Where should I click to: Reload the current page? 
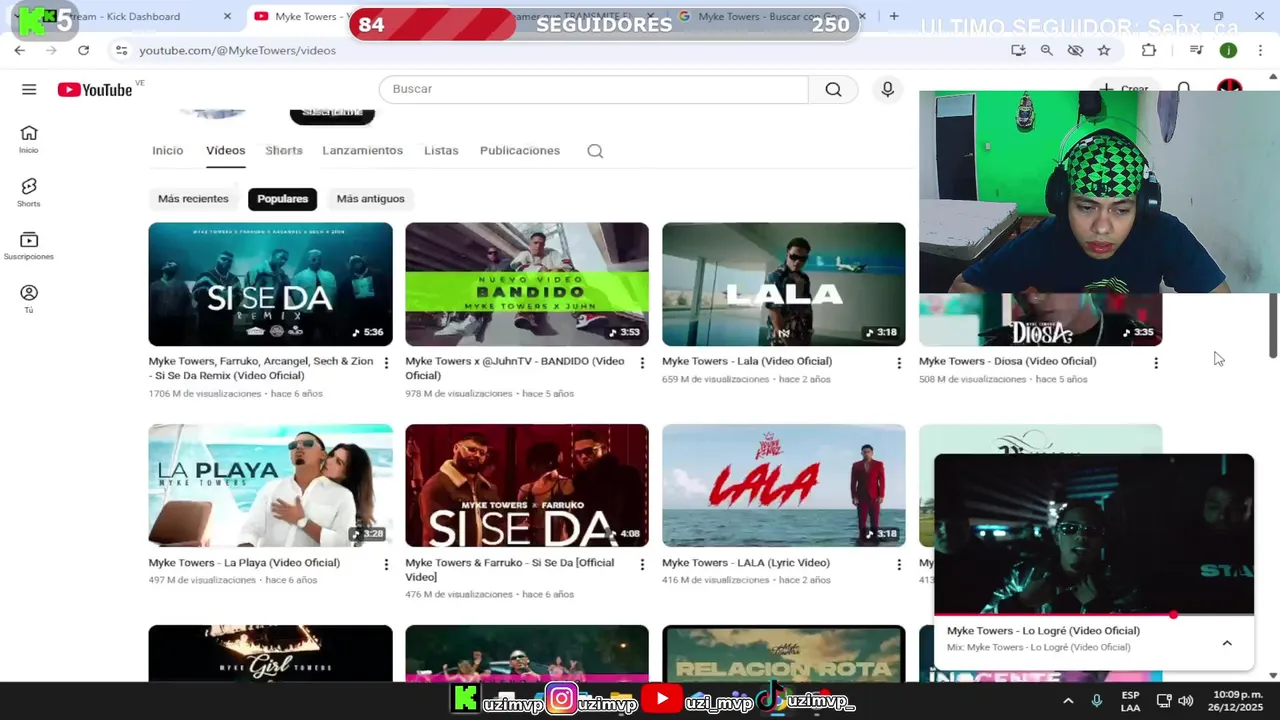click(x=83, y=50)
